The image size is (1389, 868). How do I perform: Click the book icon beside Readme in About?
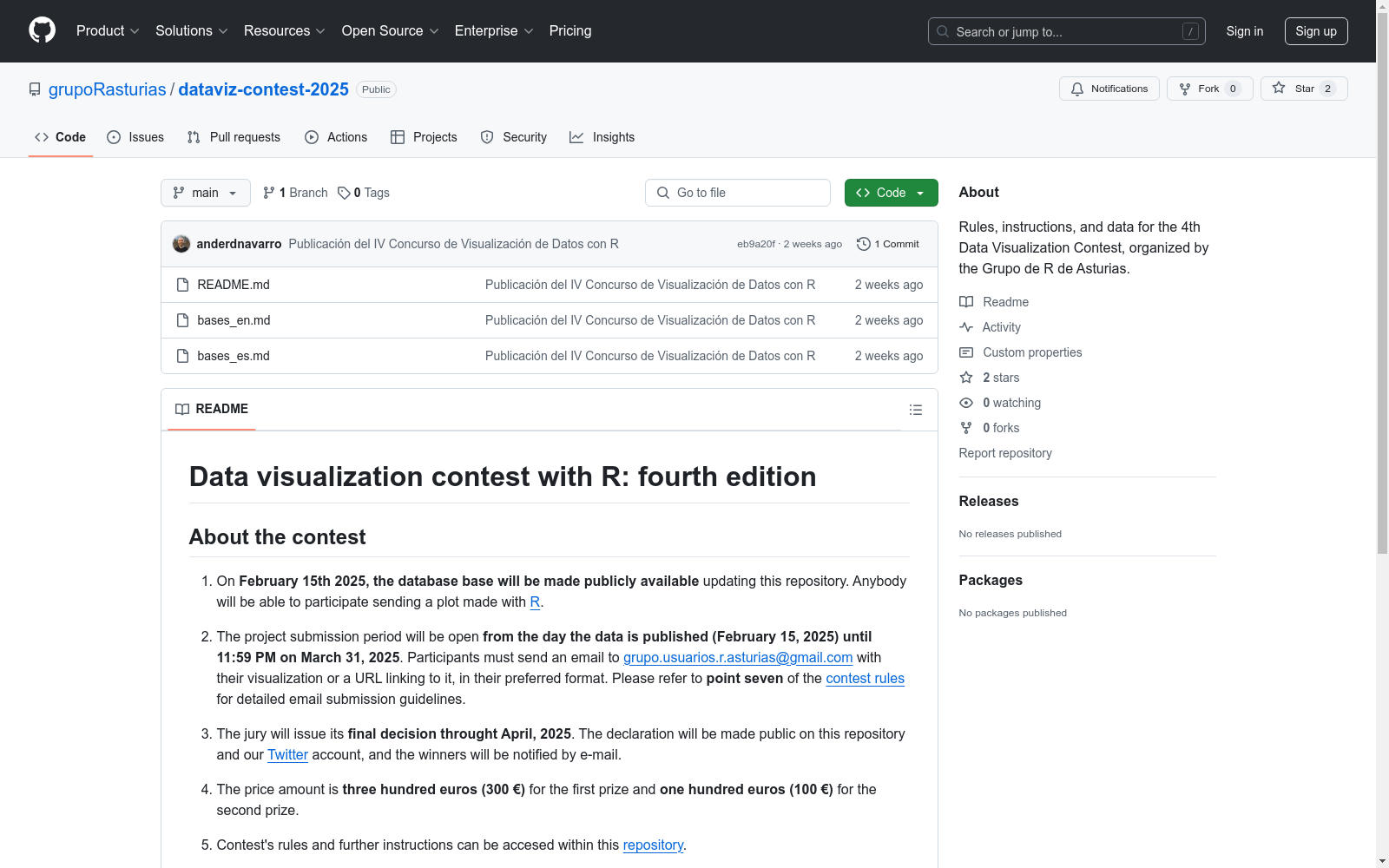[966, 302]
